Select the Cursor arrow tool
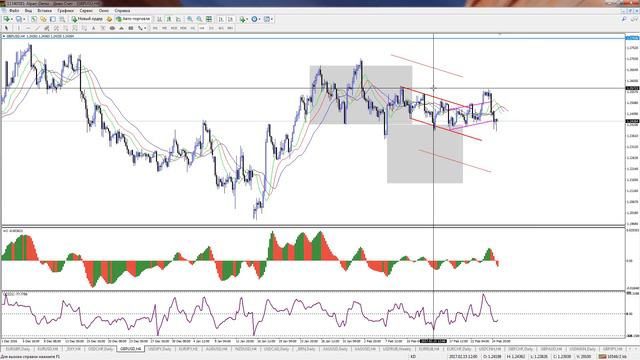 pos(7,28)
